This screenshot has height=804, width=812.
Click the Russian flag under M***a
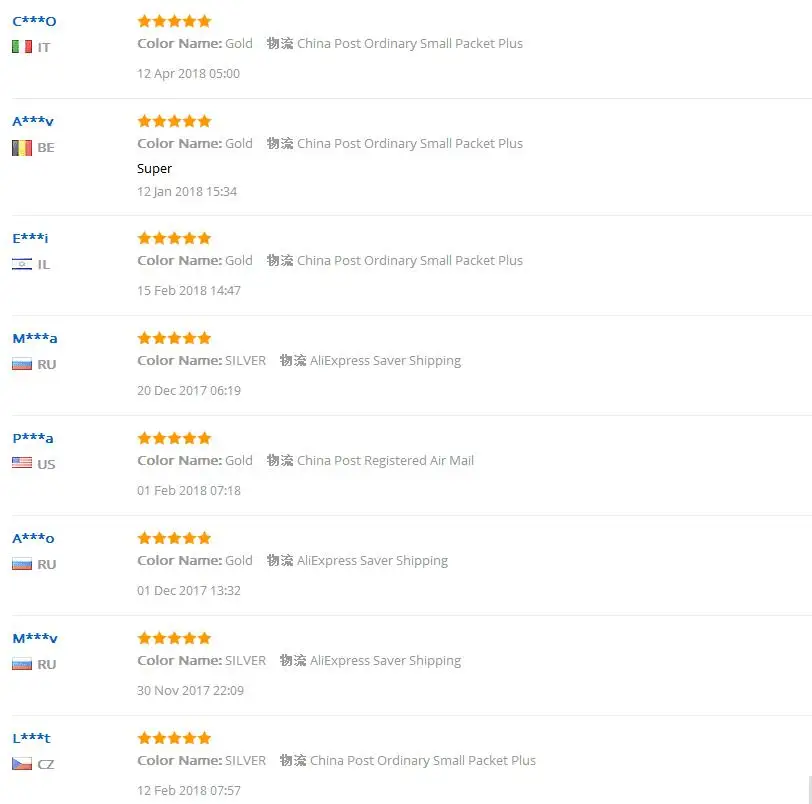coord(22,364)
